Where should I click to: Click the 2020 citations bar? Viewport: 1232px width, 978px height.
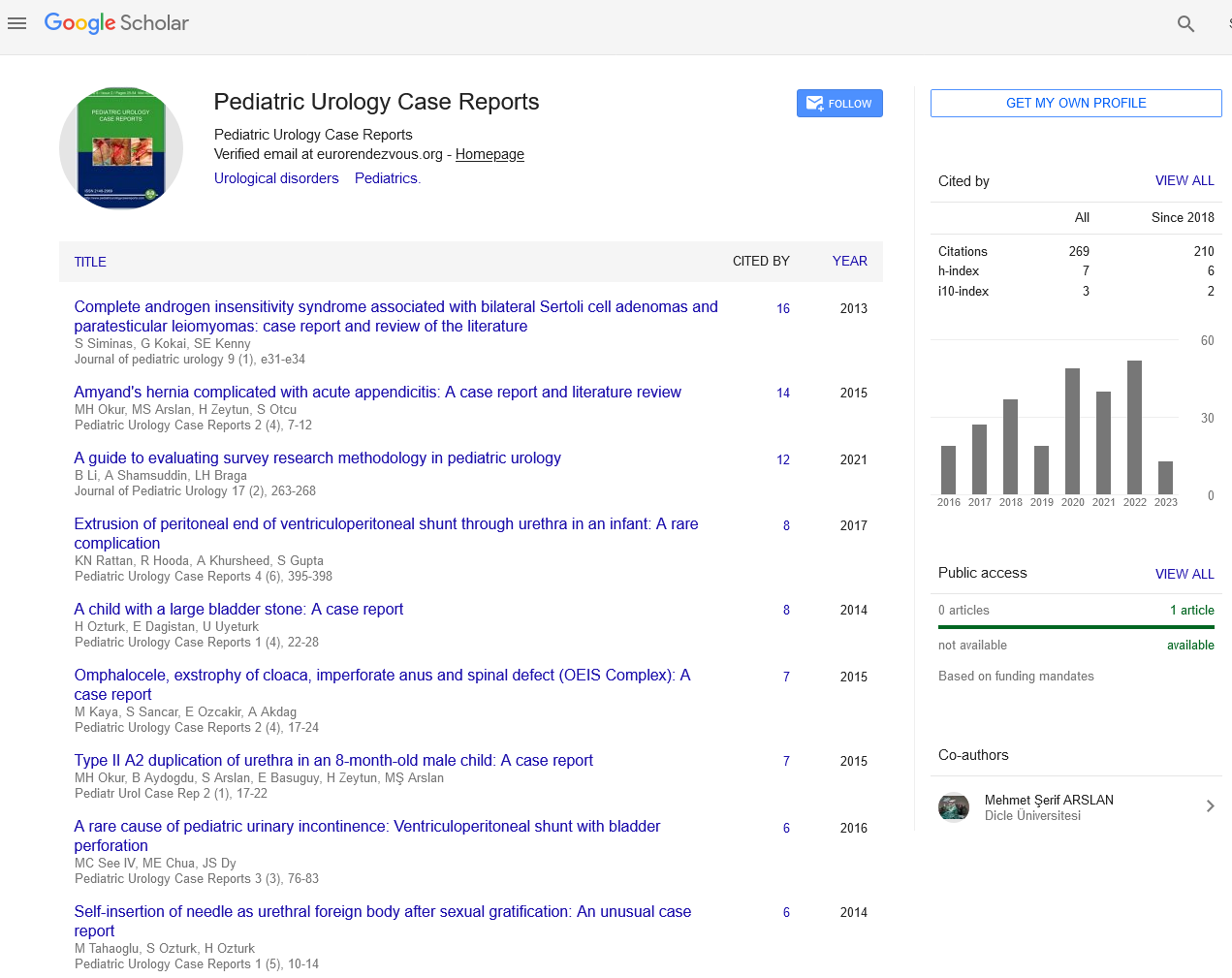1073,431
